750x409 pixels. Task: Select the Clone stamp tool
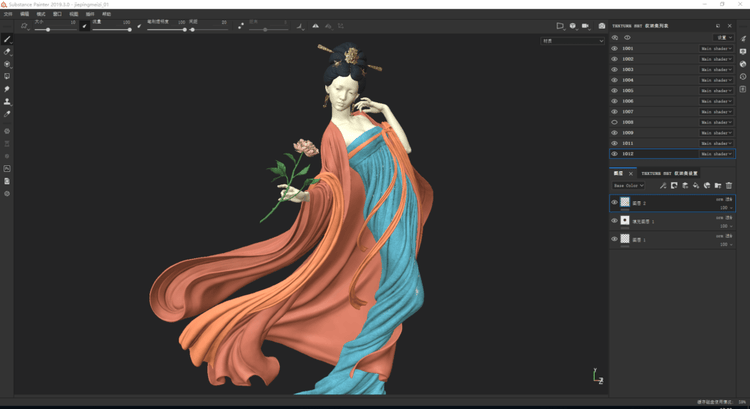(x=7, y=101)
